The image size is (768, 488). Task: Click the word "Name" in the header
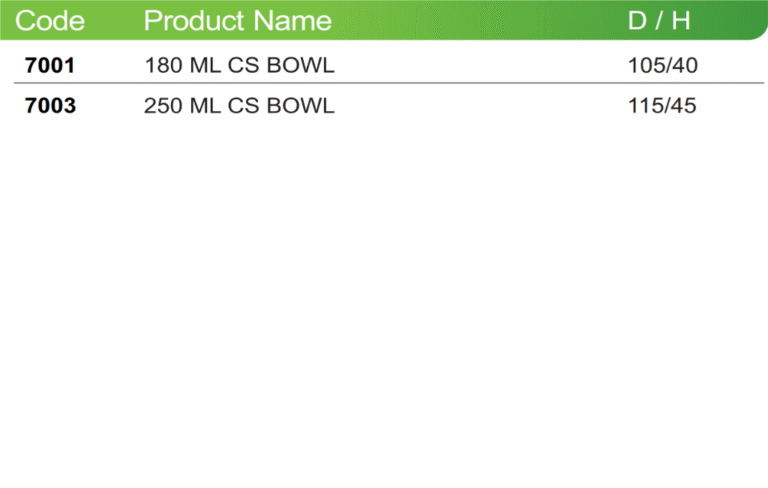pyautogui.click(x=293, y=21)
